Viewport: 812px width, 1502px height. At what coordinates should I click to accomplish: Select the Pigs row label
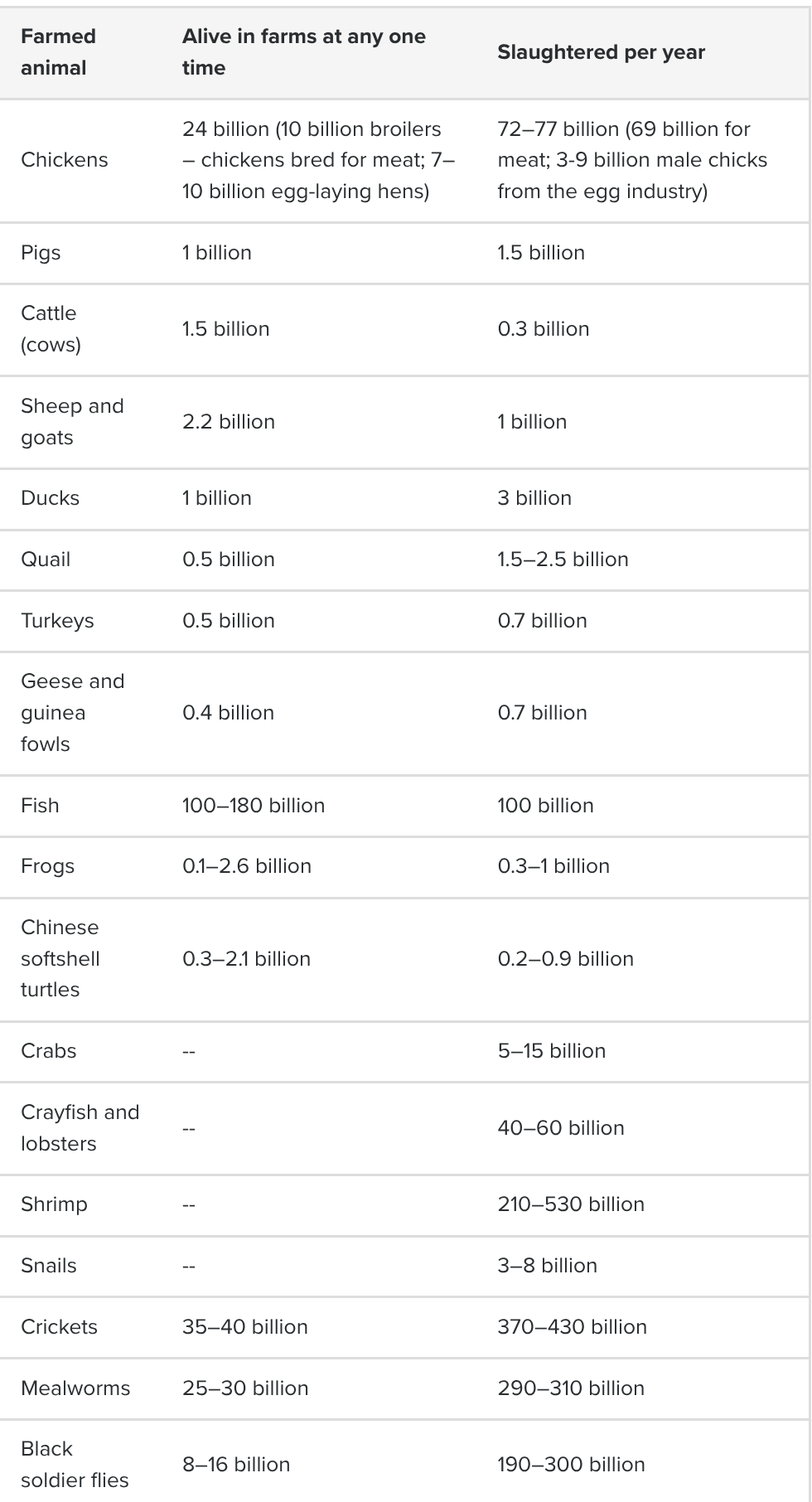coord(41,253)
